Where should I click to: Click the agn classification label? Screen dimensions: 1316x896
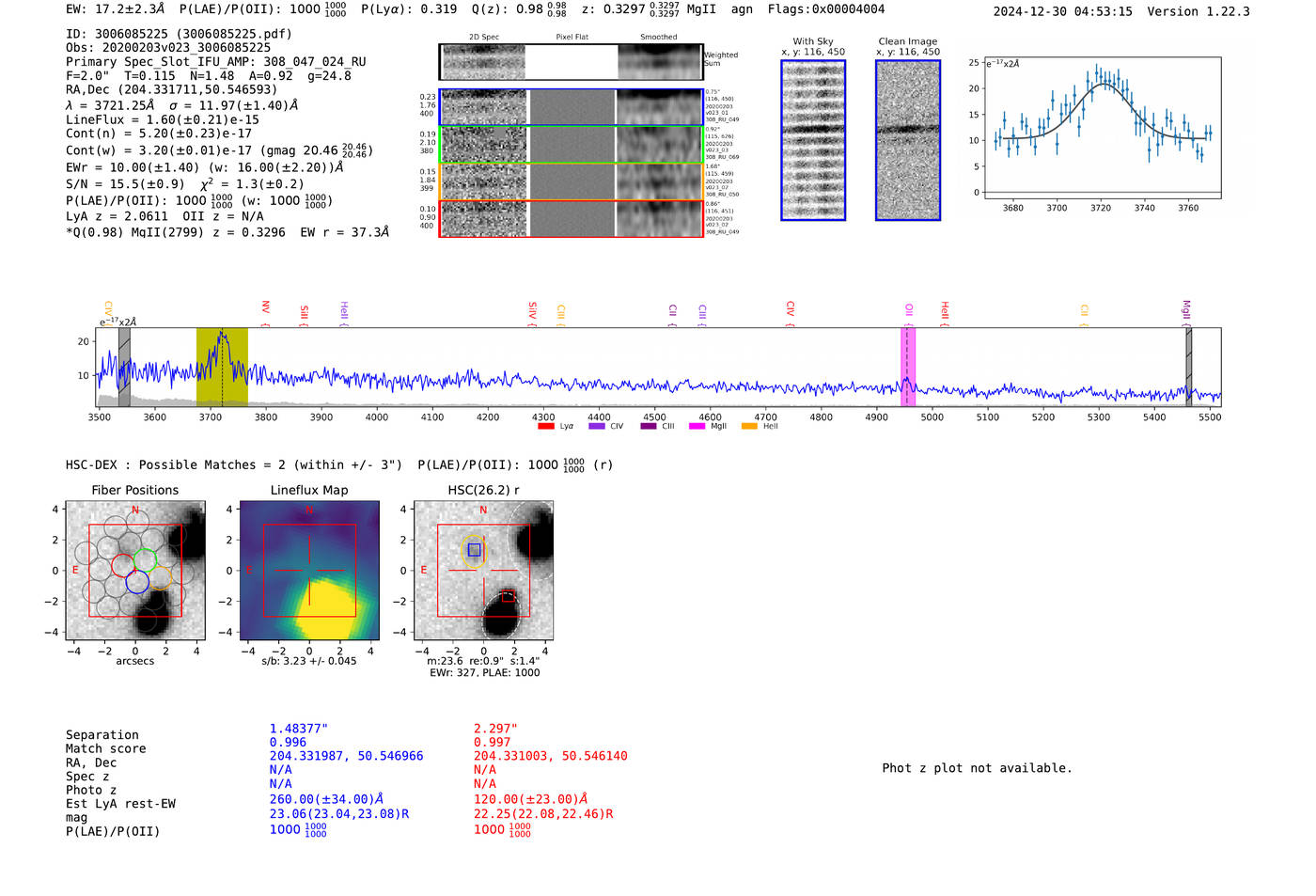pyautogui.click(x=742, y=9)
